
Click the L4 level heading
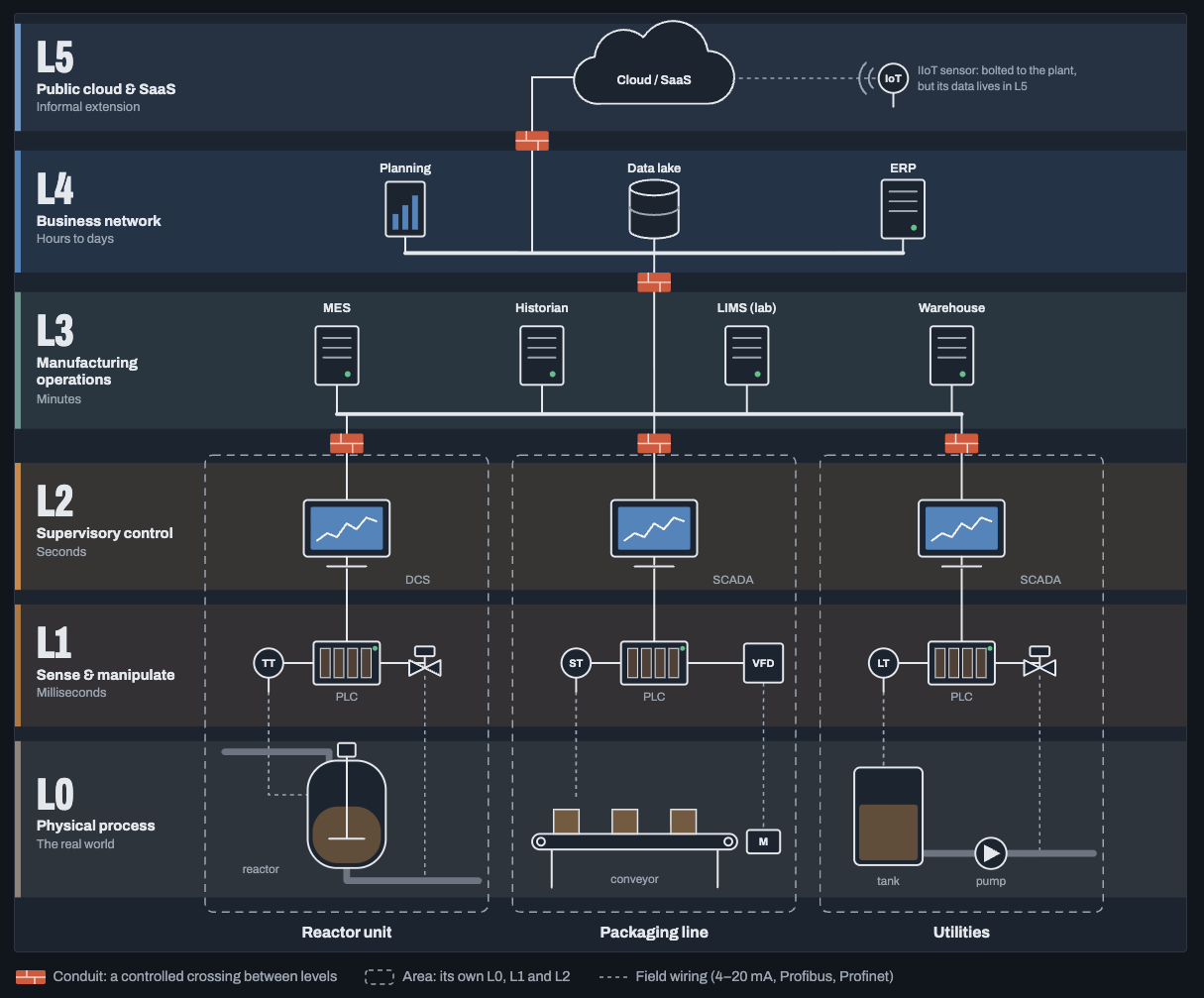(x=55, y=188)
